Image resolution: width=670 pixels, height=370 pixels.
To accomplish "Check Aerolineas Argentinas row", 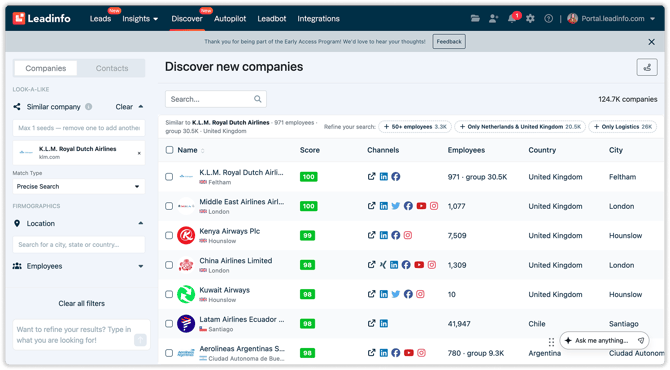I will point(169,353).
